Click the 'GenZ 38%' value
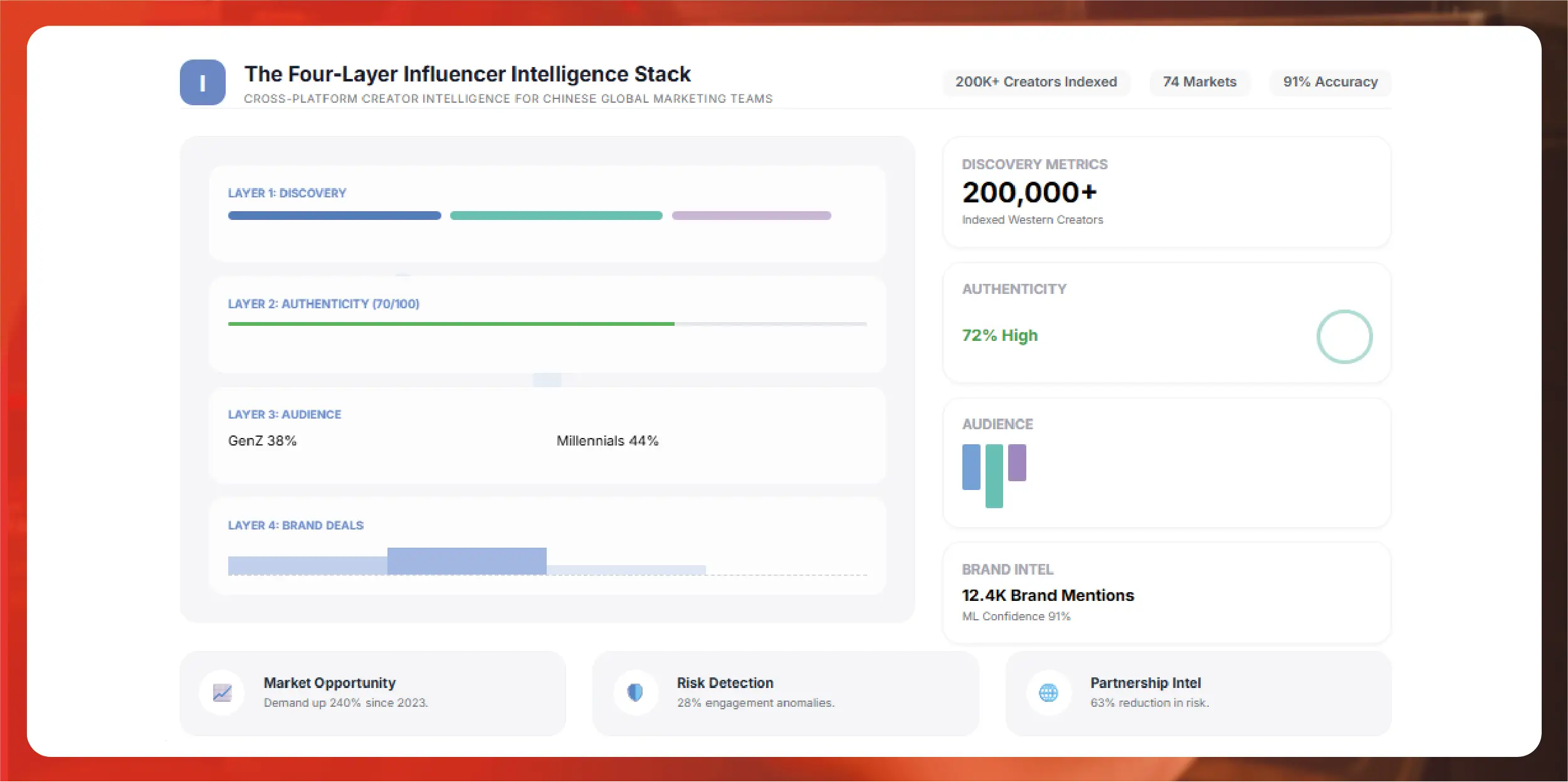Image resolution: width=1568 pixels, height=782 pixels. [x=262, y=441]
